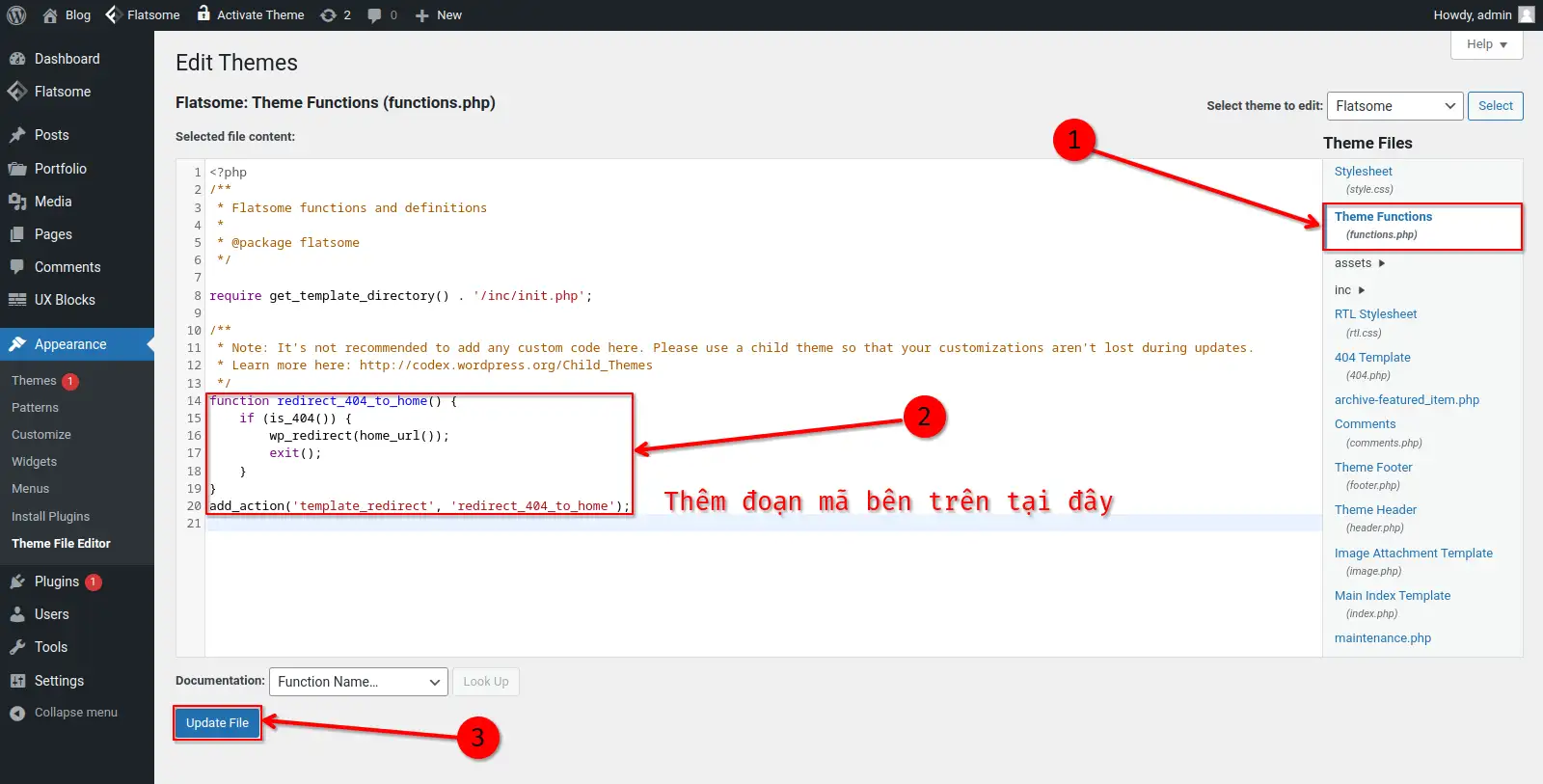
Task: Click the Activate Theme lock icon
Action: pyautogui.click(x=203, y=14)
